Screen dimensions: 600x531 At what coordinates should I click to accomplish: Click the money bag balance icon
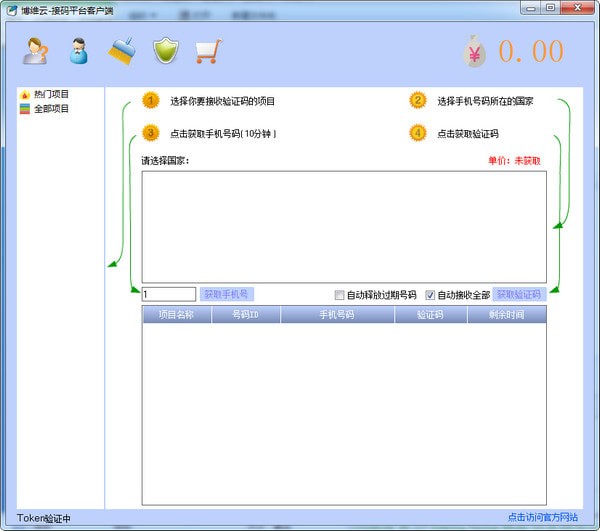coord(475,52)
